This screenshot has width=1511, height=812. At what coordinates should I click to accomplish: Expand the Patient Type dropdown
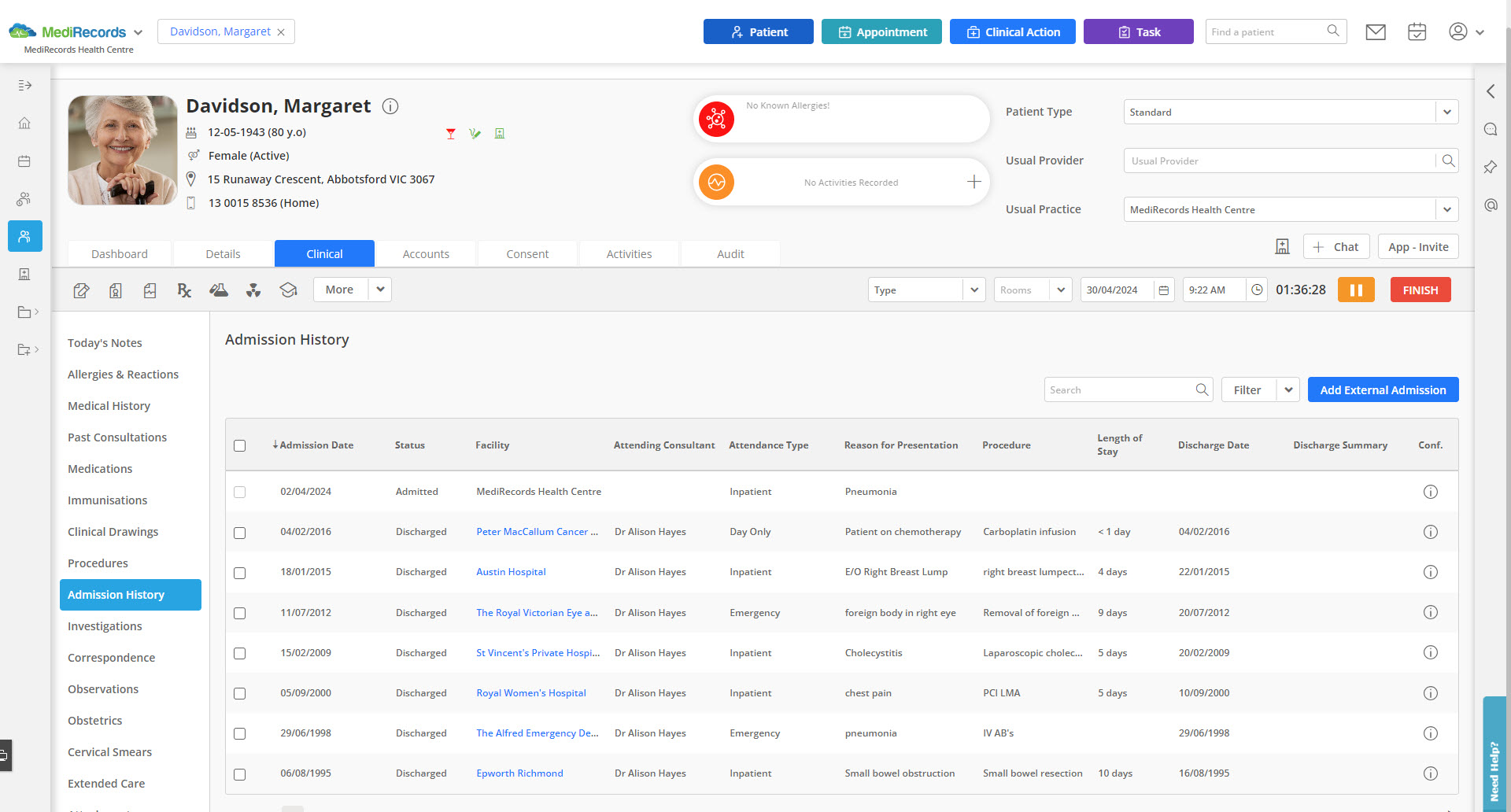(x=1446, y=113)
